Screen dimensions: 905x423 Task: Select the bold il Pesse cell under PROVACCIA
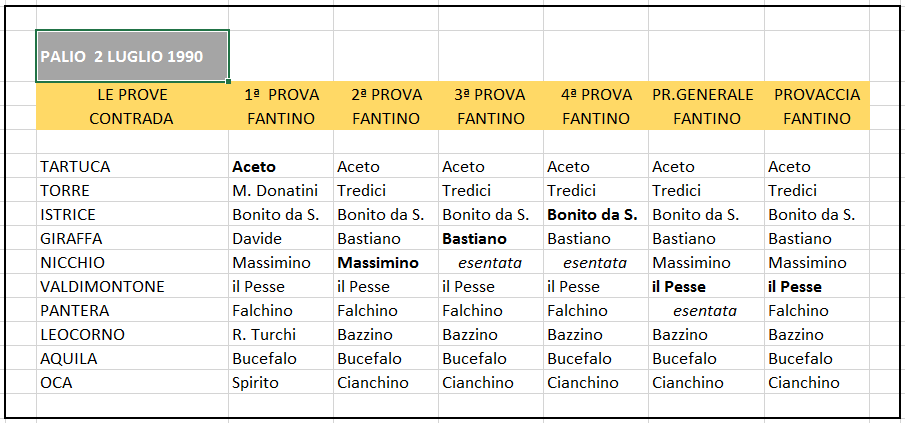817,287
